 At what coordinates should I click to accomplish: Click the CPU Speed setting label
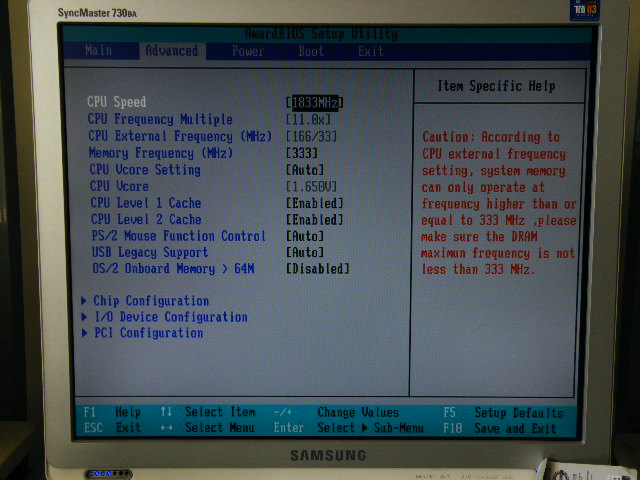117,102
